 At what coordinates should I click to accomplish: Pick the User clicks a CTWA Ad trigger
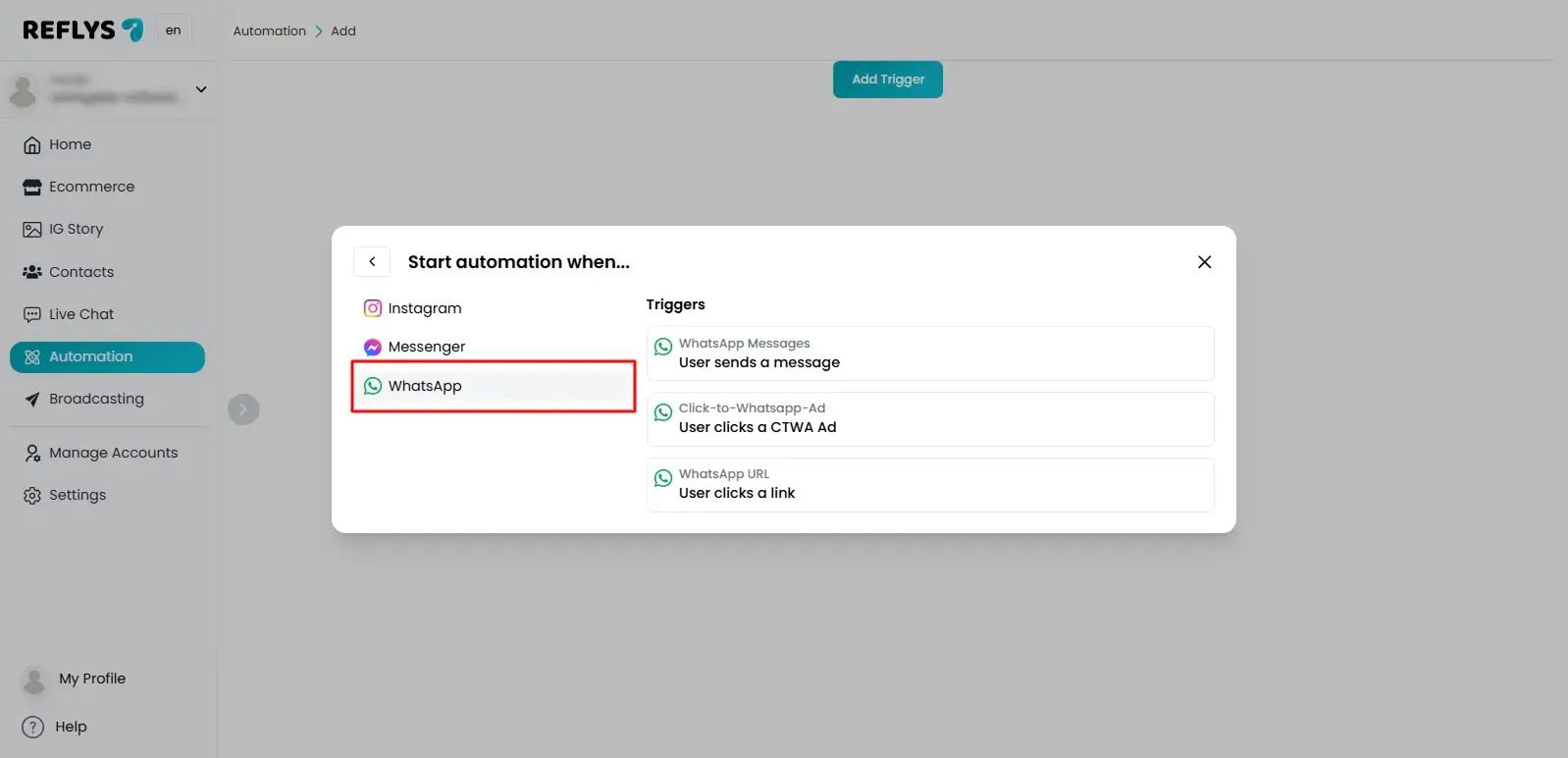tap(929, 418)
